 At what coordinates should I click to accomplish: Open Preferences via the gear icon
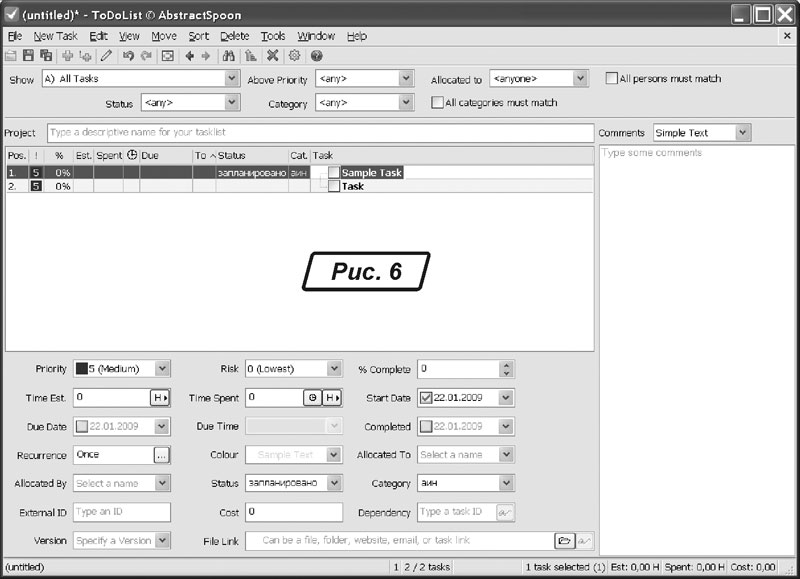[x=294, y=56]
